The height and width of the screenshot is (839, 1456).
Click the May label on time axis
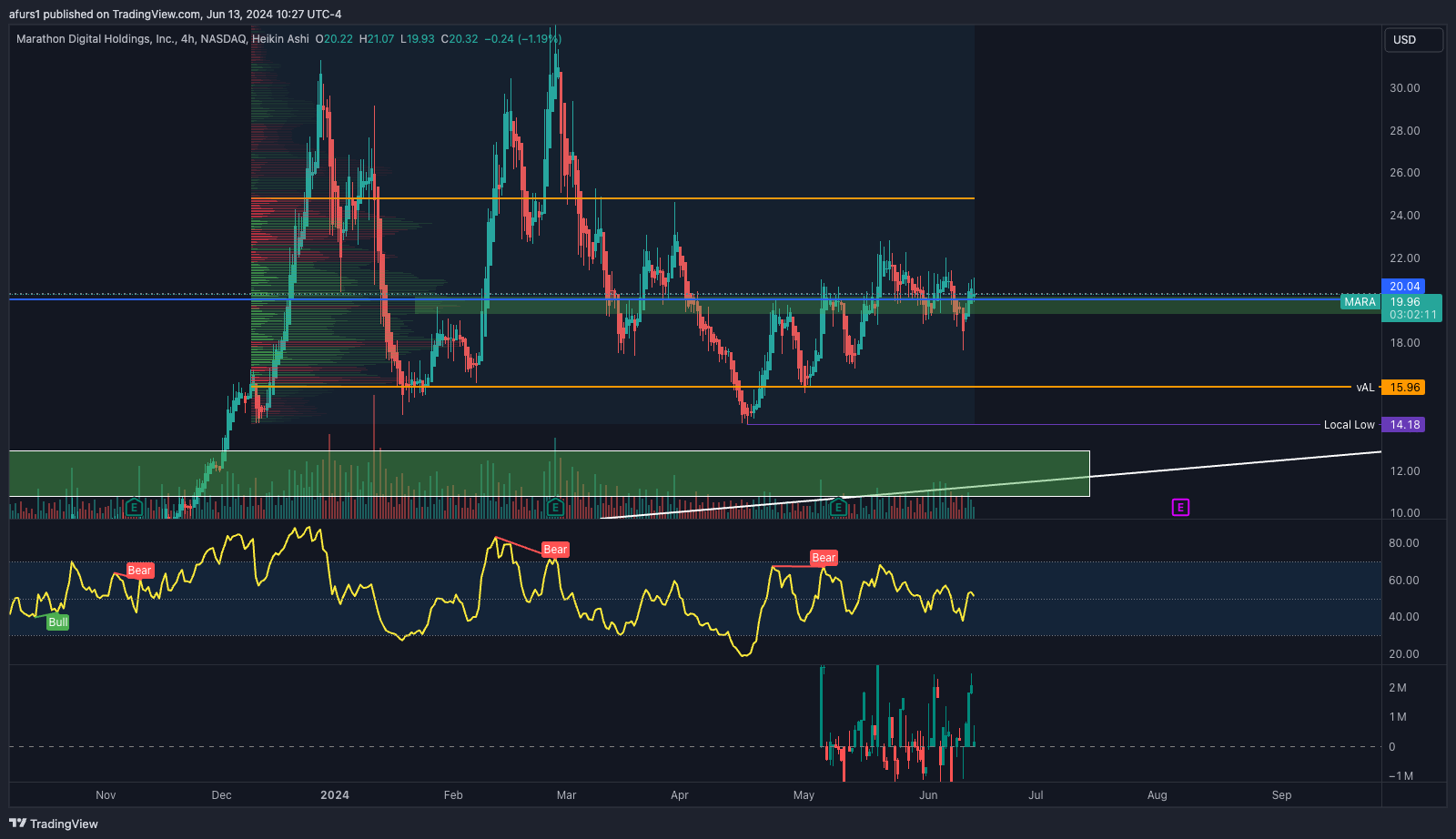[804, 795]
